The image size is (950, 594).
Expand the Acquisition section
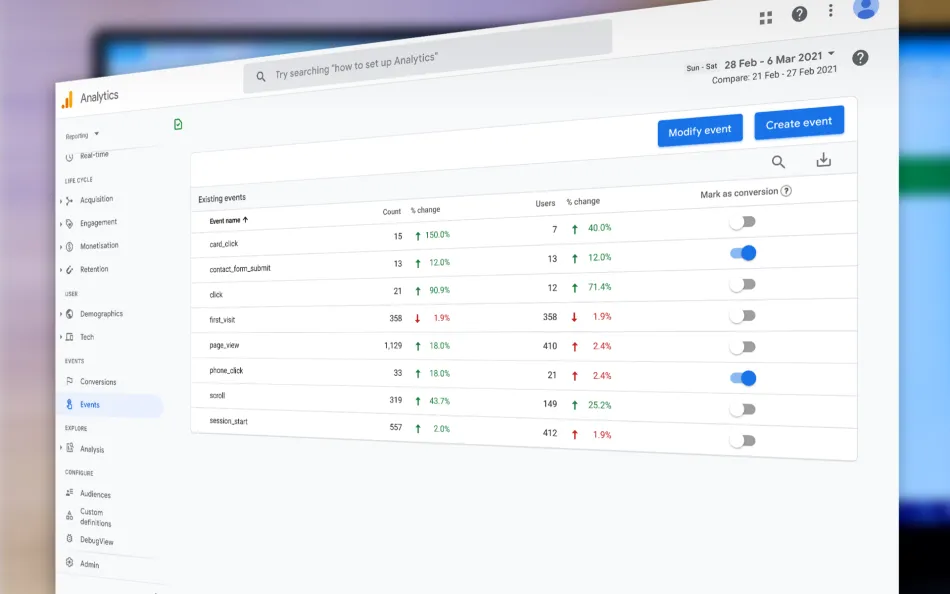click(95, 199)
